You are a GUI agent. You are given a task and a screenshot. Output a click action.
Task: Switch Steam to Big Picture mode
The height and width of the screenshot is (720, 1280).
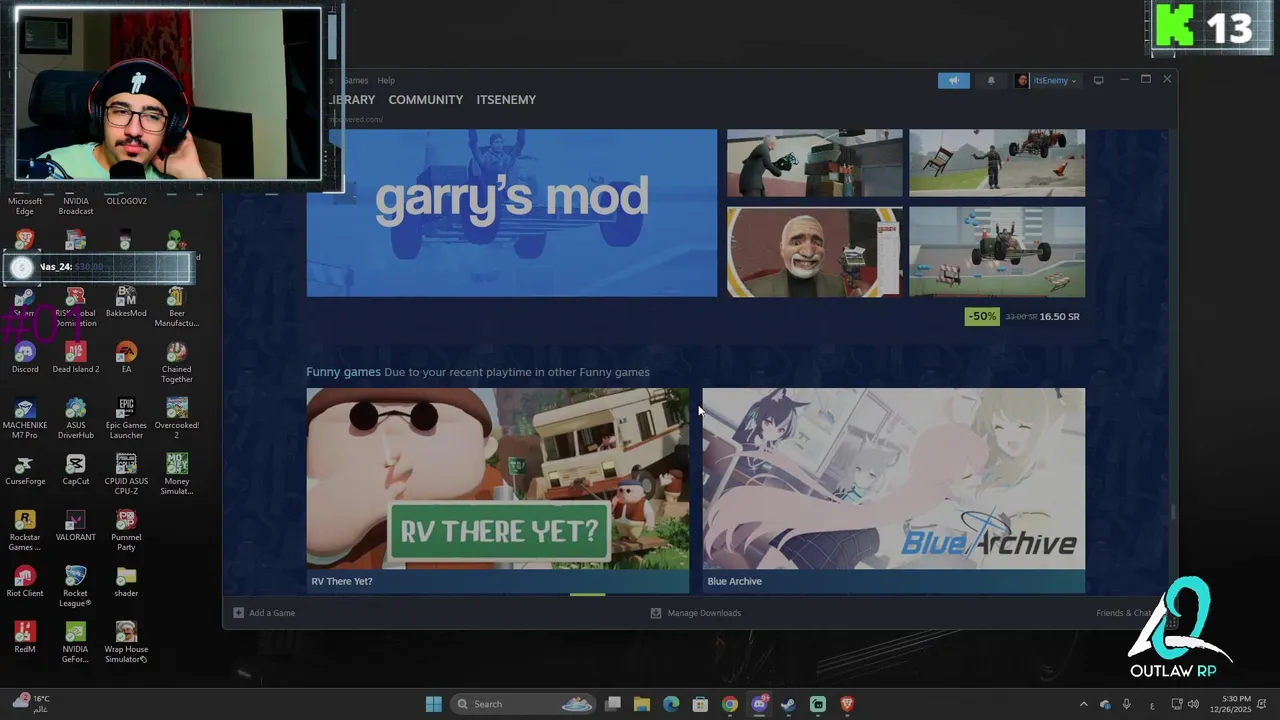[x=1098, y=80]
